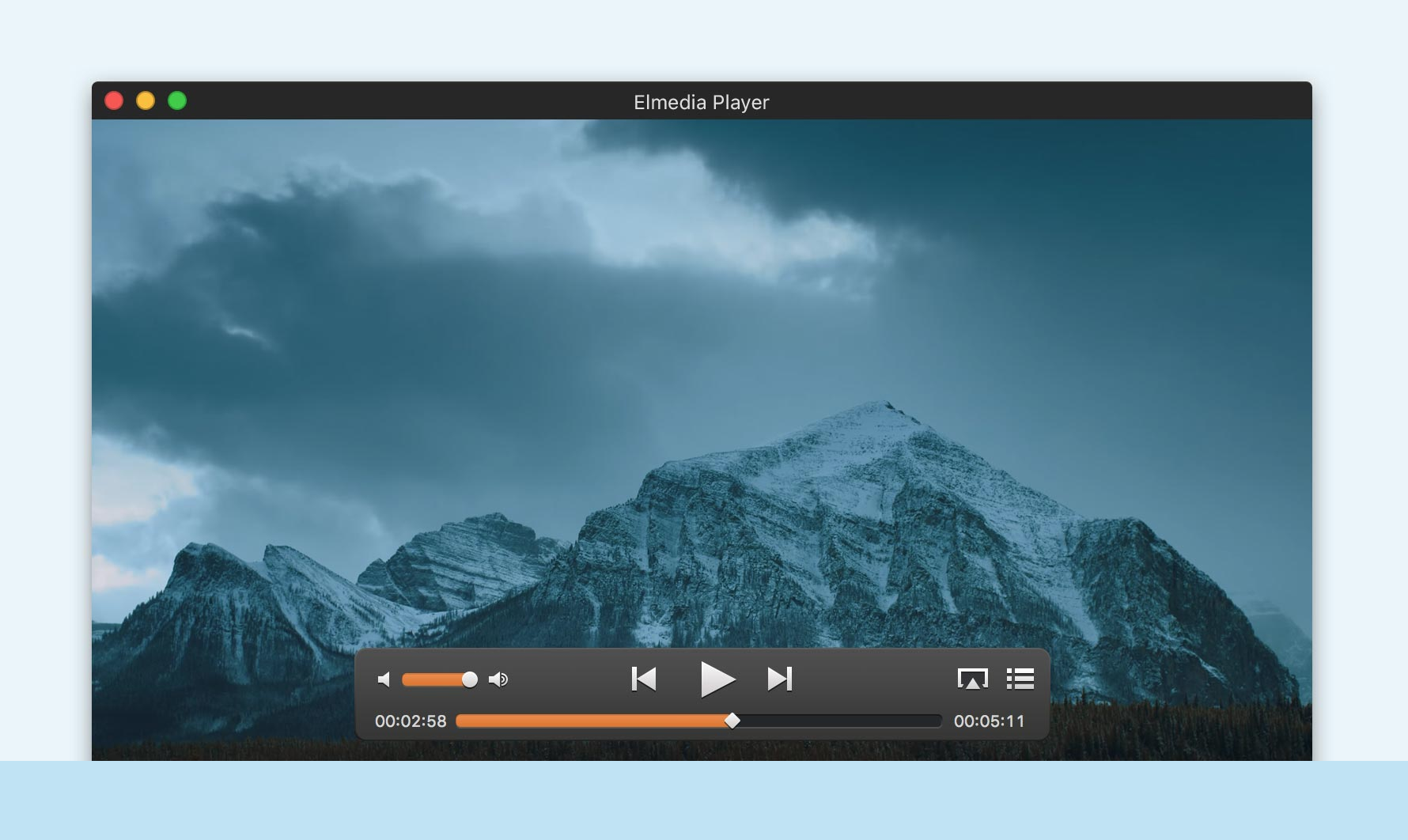Start playback with the Play button

click(x=717, y=679)
